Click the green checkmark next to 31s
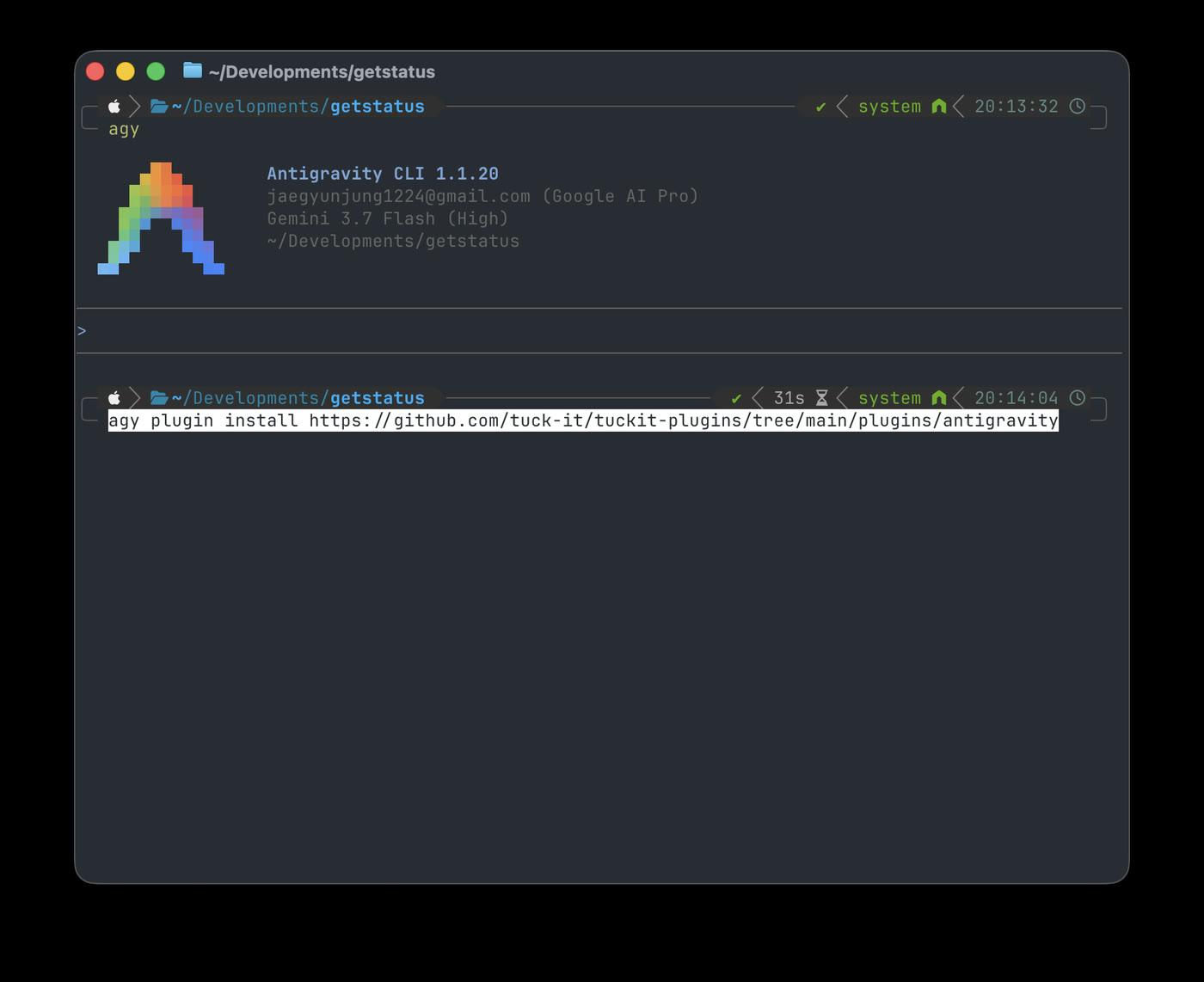Viewport: 1204px width, 982px height. pos(736,398)
